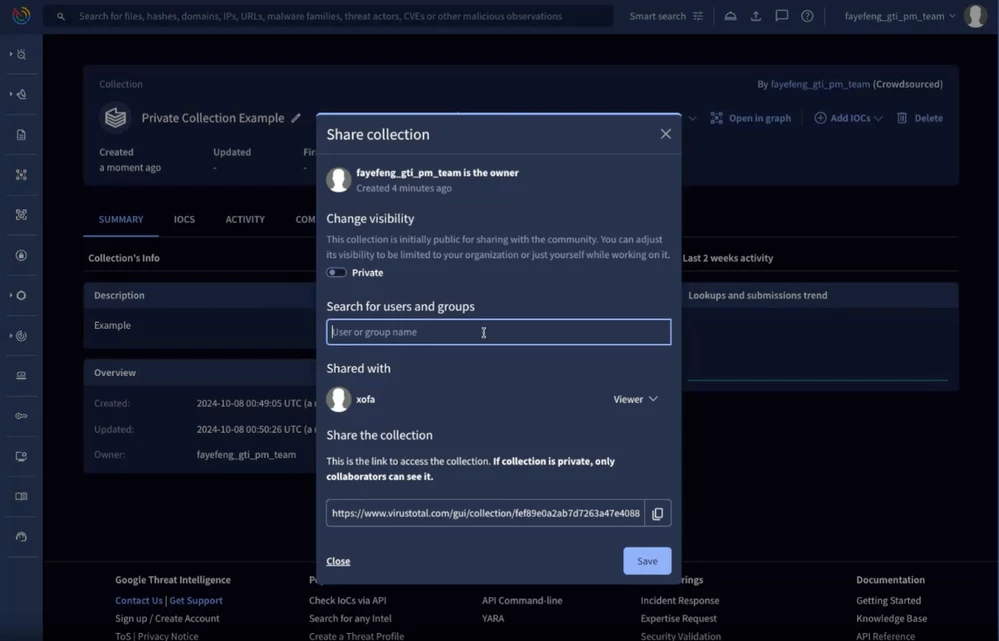Click the sidebar target circle icon
Viewport: 999px width, 641px height.
pyautogui.click(x=21, y=256)
